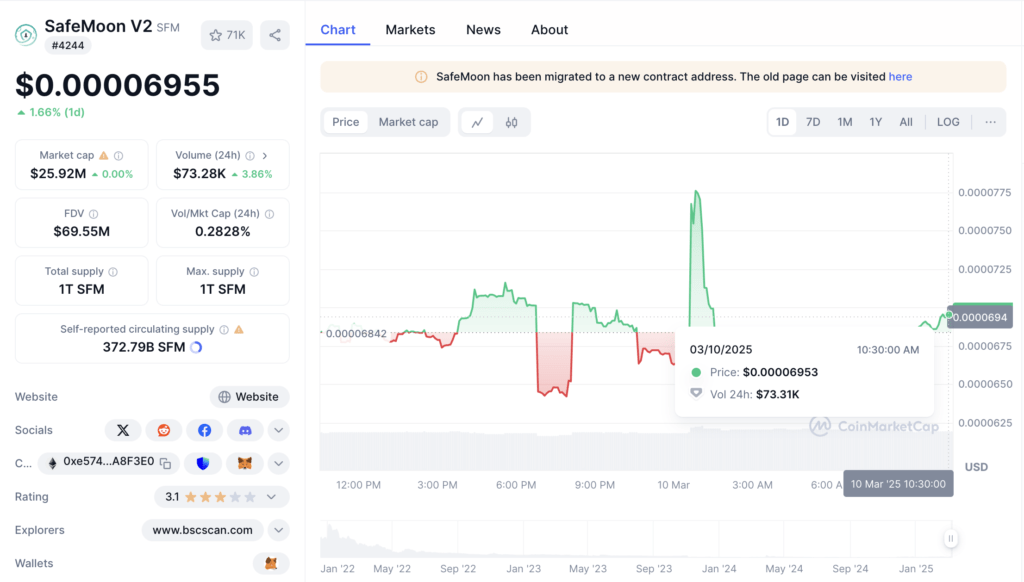The height and width of the screenshot is (582, 1024).
Task: Open the Discord social link
Action: tap(245, 430)
